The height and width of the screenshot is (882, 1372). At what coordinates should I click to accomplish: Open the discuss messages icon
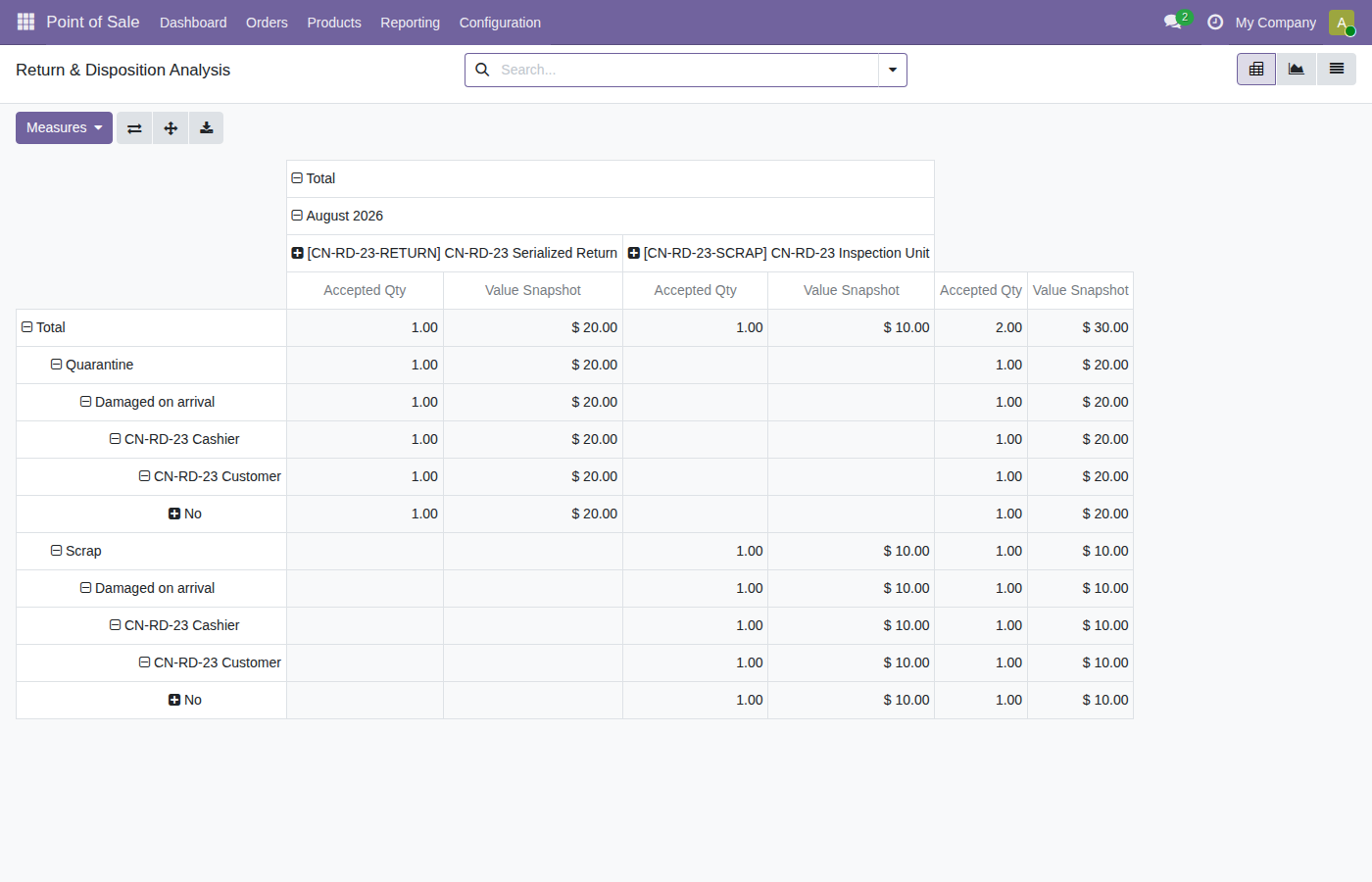point(1173,22)
